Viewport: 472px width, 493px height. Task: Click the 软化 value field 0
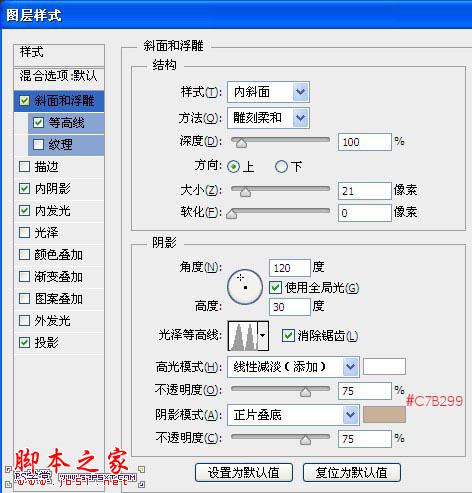365,213
